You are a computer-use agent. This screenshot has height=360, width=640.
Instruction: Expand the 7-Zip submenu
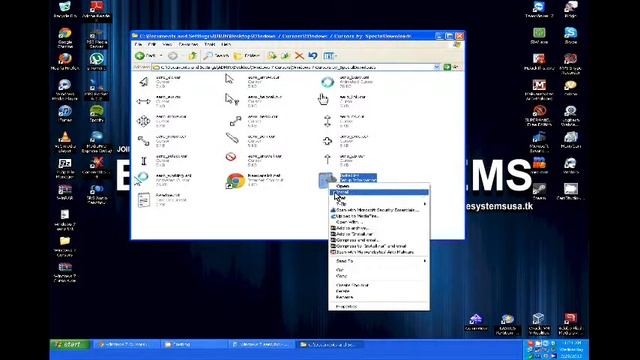[x=379, y=204]
